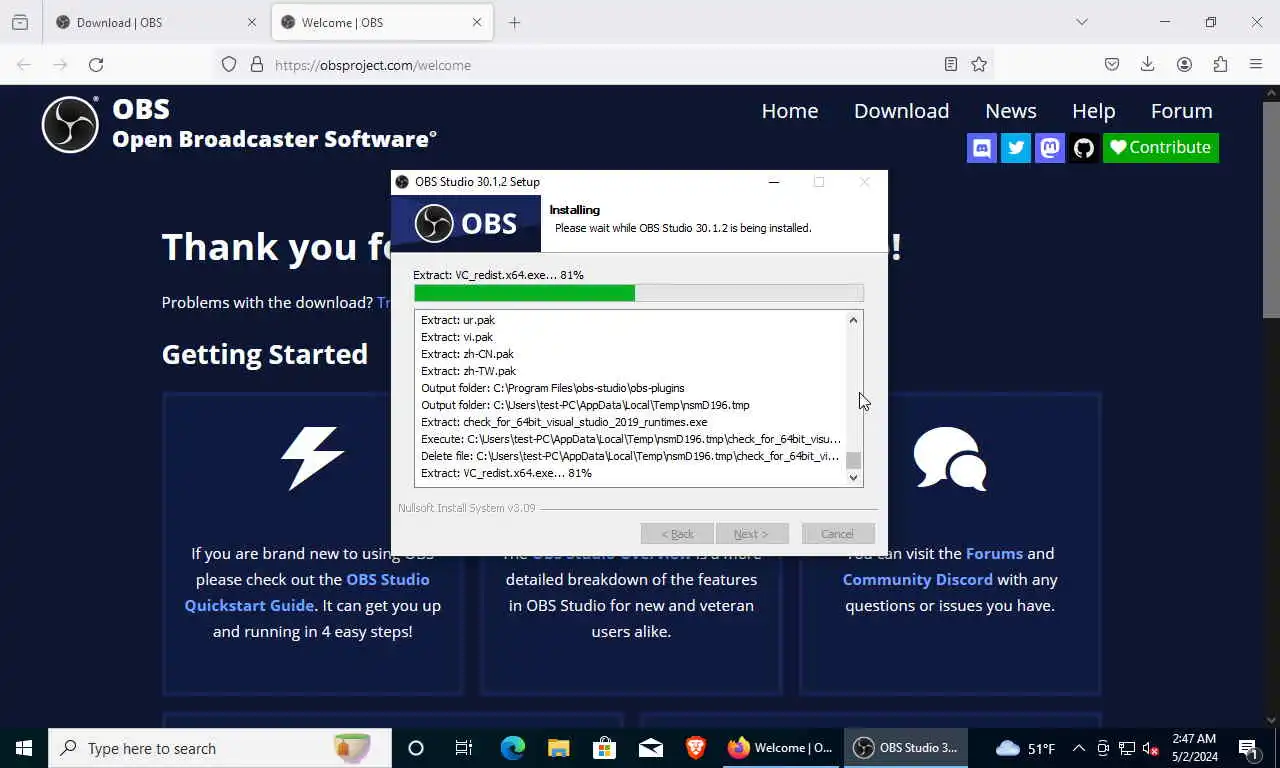Open the OBS Twitter icon link

(1016, 148)
